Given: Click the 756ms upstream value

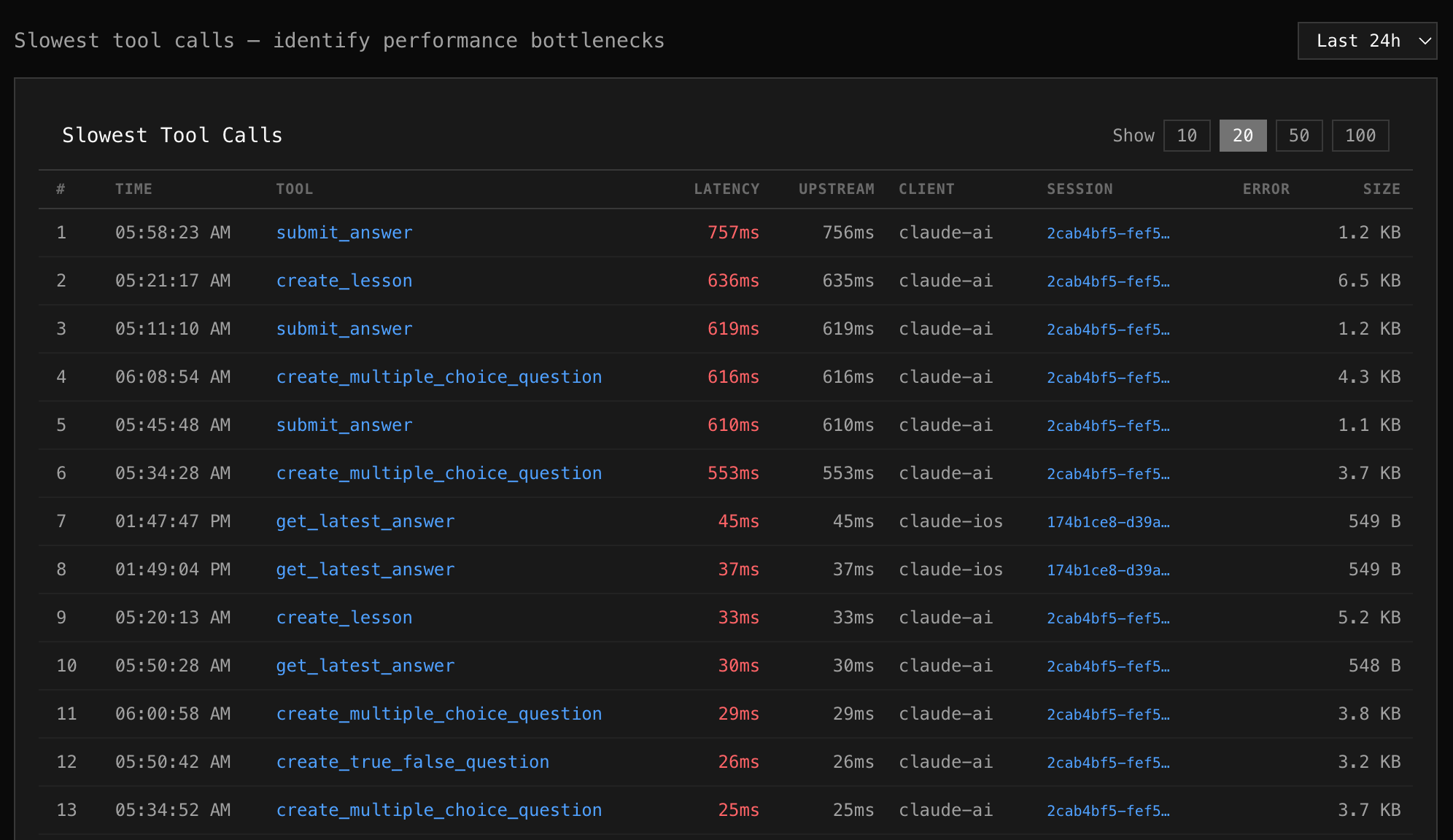Looking at the screenshot, I should (x=848, y=233).
